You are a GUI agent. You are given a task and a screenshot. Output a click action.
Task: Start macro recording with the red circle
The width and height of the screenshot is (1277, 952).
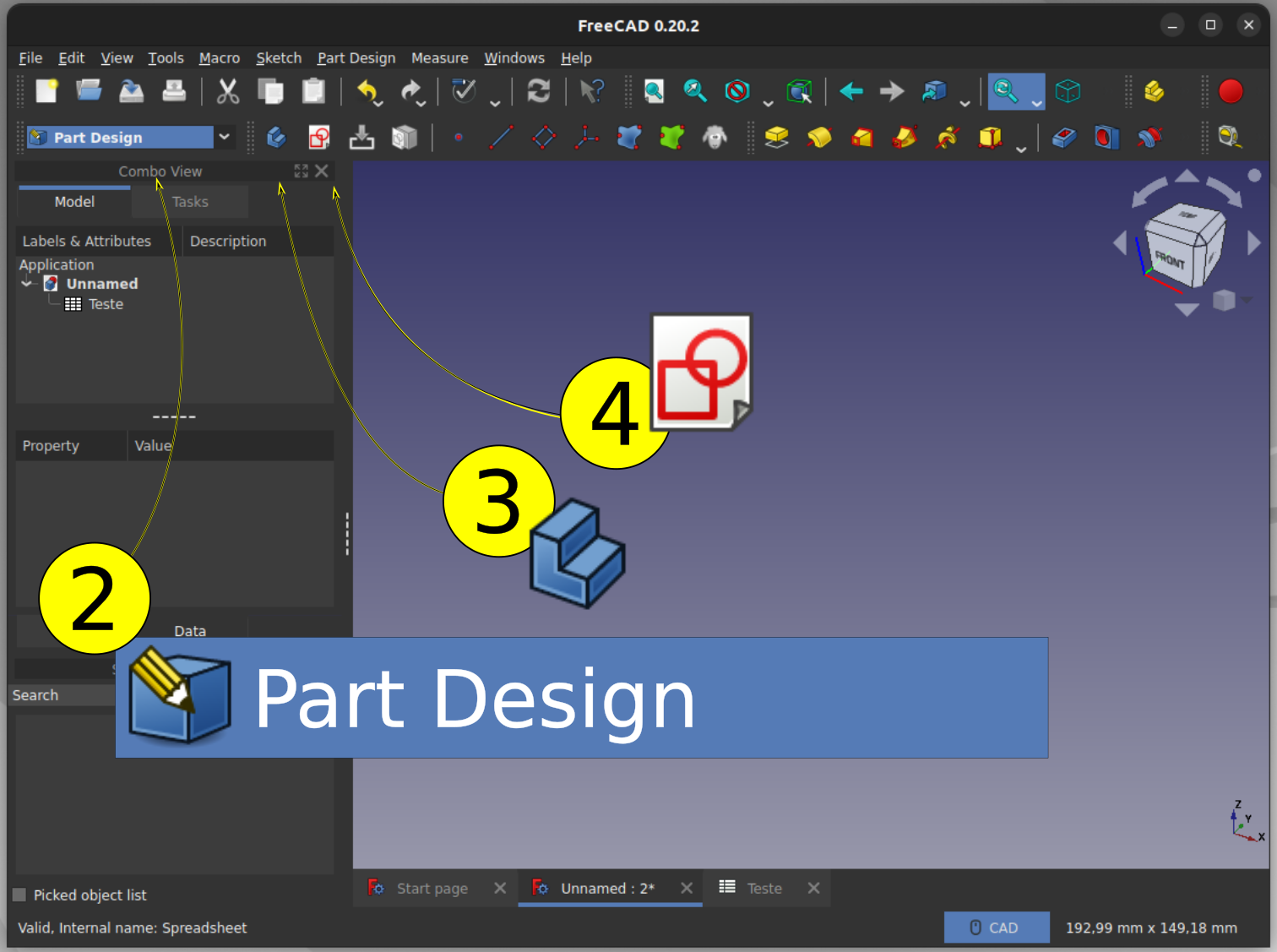click(1231, 90)
